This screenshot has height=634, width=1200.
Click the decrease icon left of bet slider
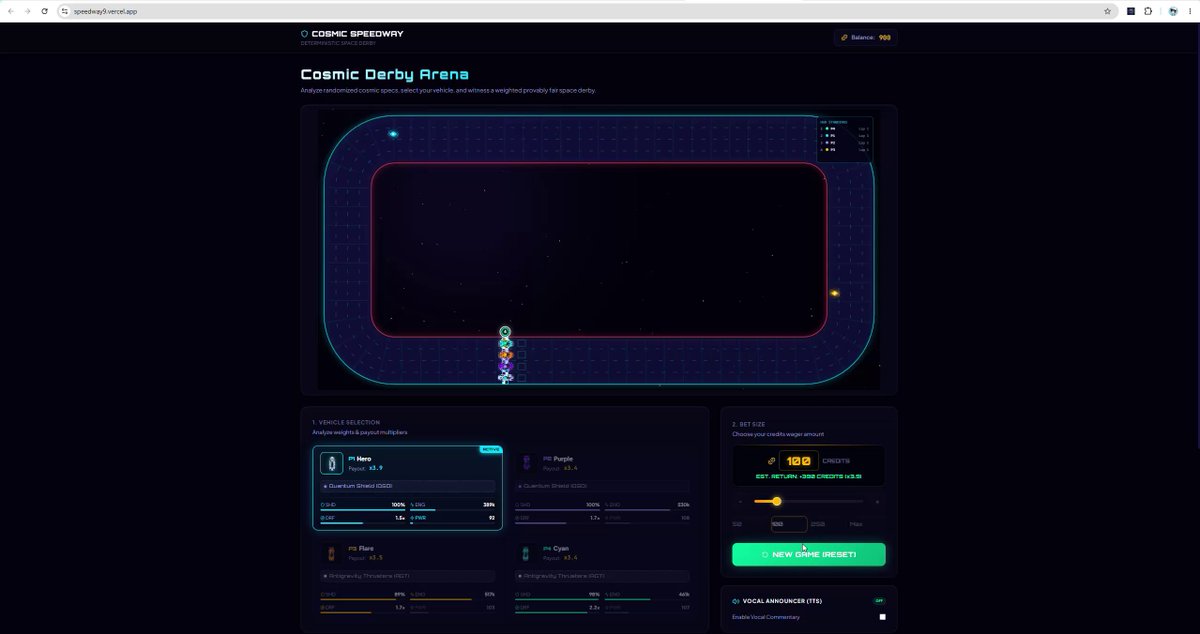[740, 501]
